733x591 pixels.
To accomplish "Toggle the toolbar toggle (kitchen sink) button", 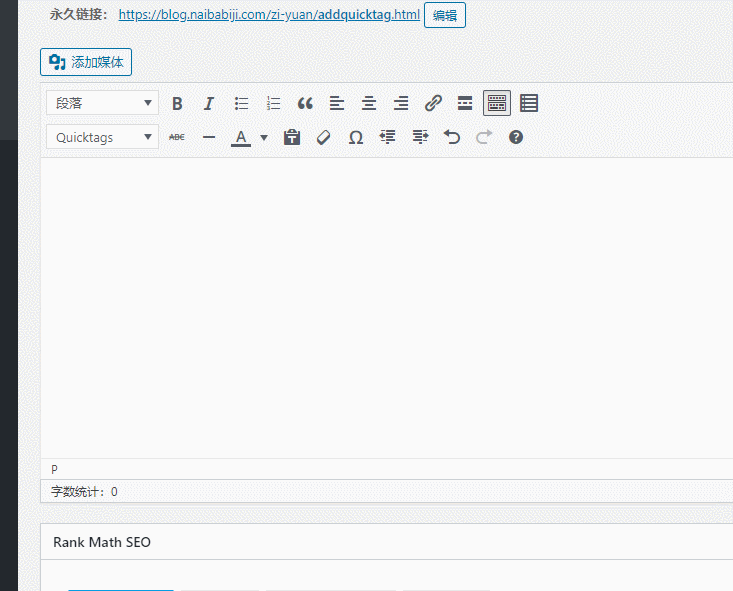I will 497,103.
